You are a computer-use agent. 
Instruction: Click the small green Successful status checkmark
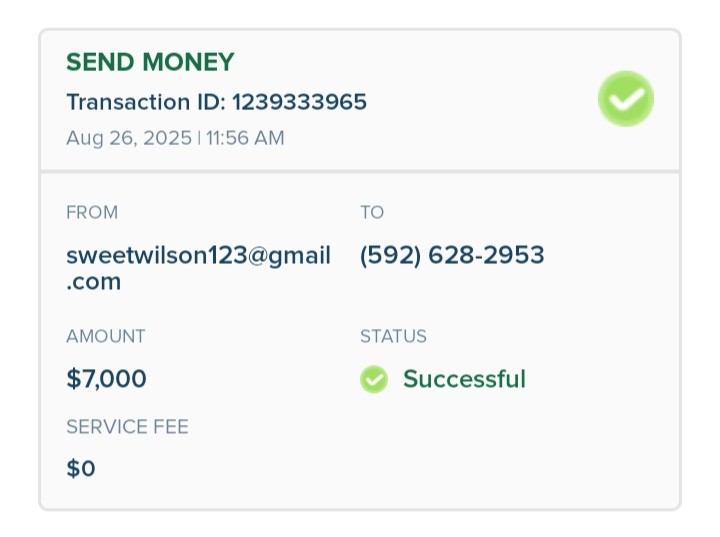pyautogui.click(x=374, y=379)
